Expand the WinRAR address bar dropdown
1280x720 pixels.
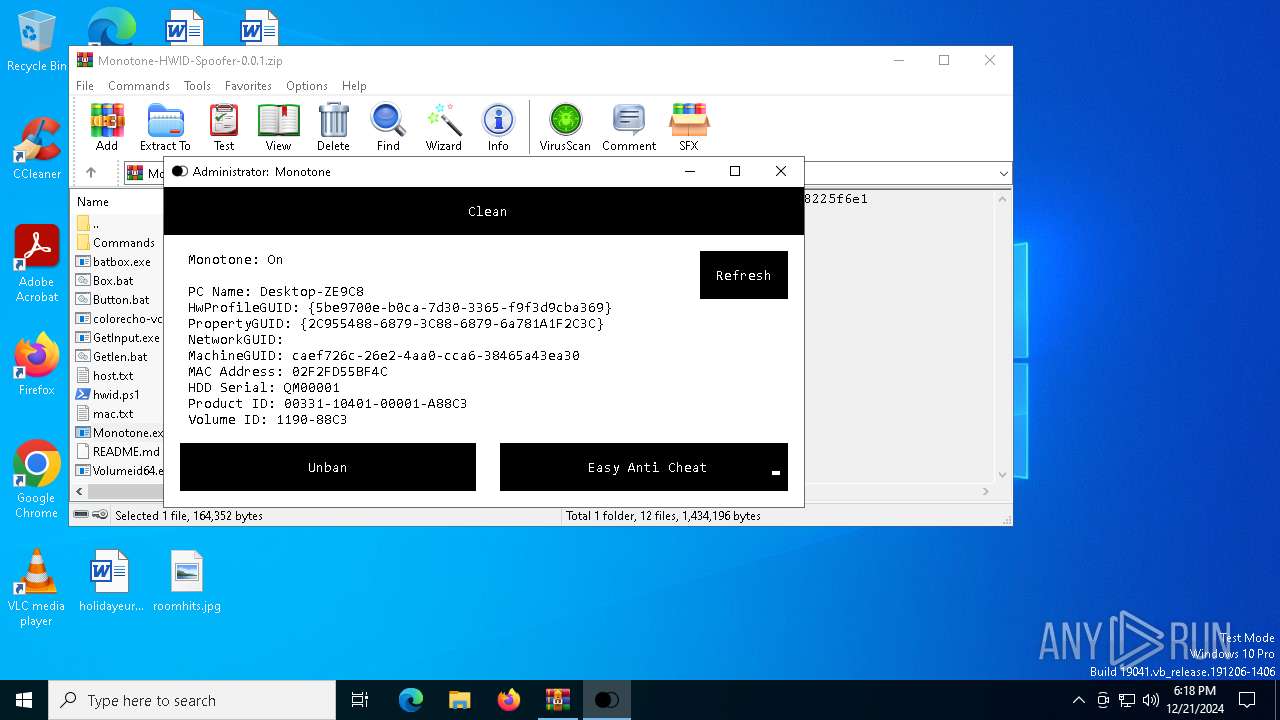pyautogui.click(x=1003, y=174)
